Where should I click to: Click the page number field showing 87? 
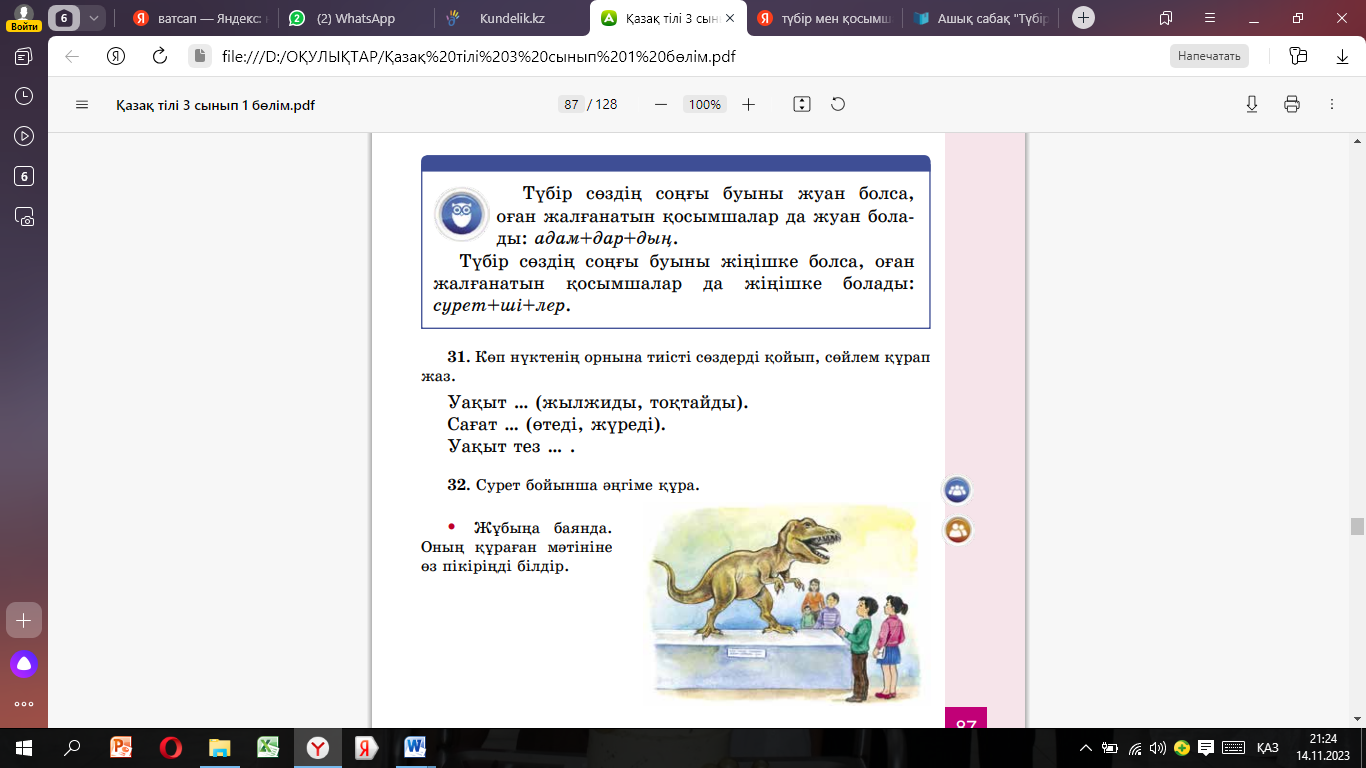click(x=571, y=105)
